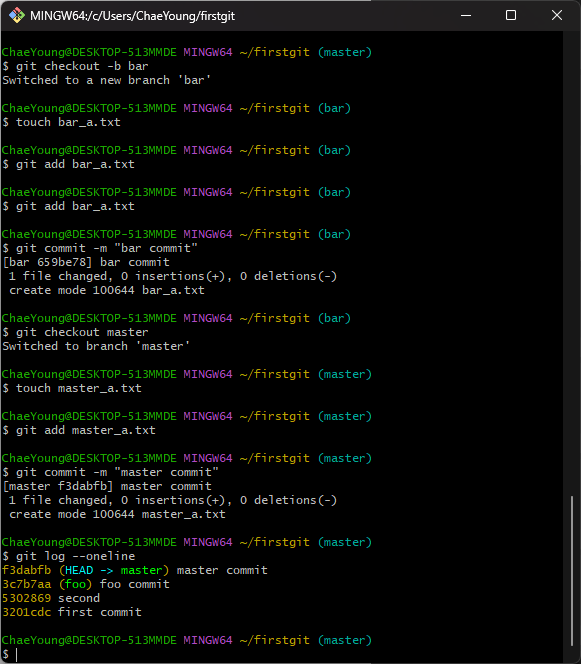Click the commit hash f3dabfb in log
581x664 pixels.
(x=26, y=570)
